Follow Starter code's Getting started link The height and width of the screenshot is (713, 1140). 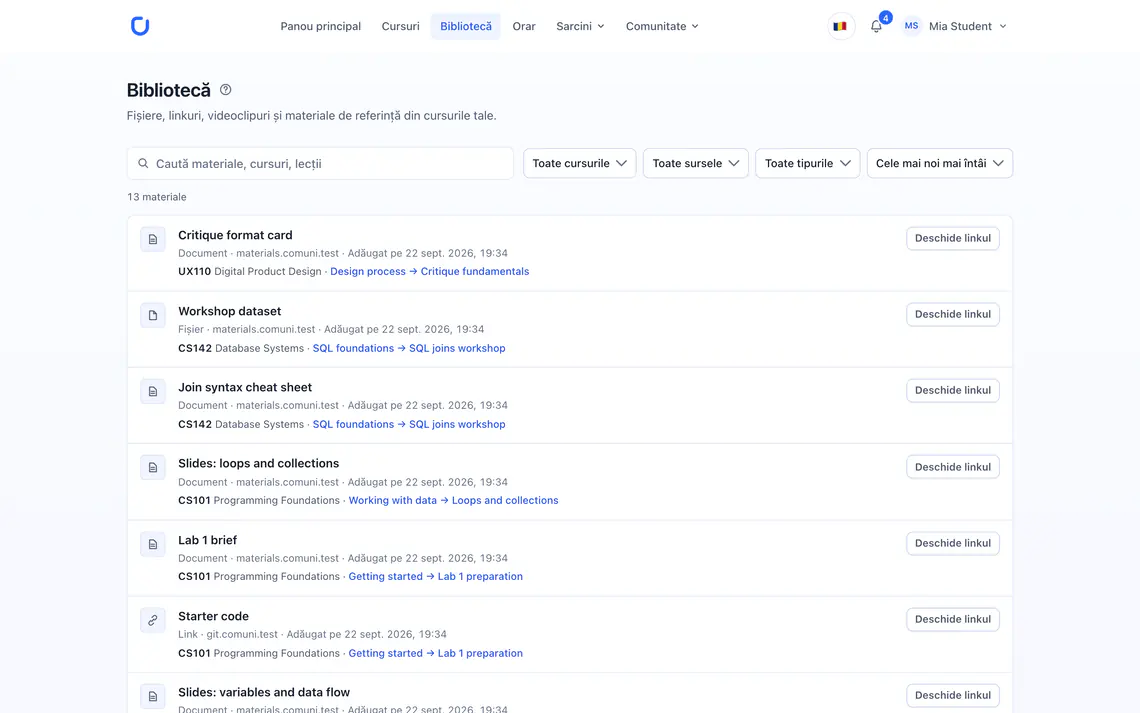coord(385,653)
